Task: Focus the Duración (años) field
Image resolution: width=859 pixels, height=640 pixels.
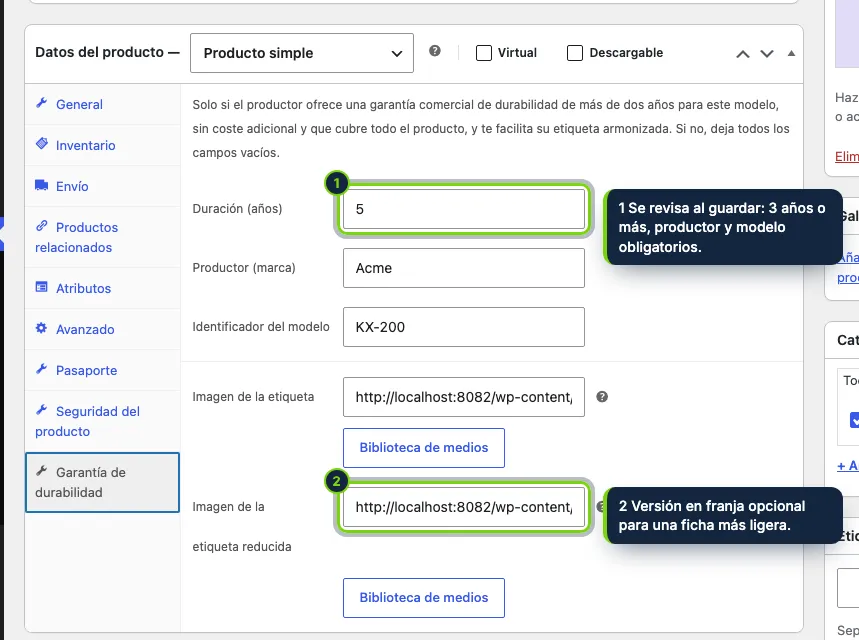Action: click(464, 209)
